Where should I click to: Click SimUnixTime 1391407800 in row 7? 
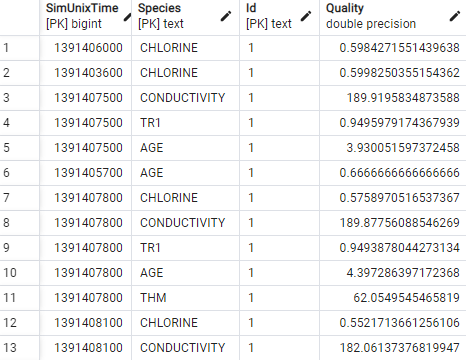86,198
